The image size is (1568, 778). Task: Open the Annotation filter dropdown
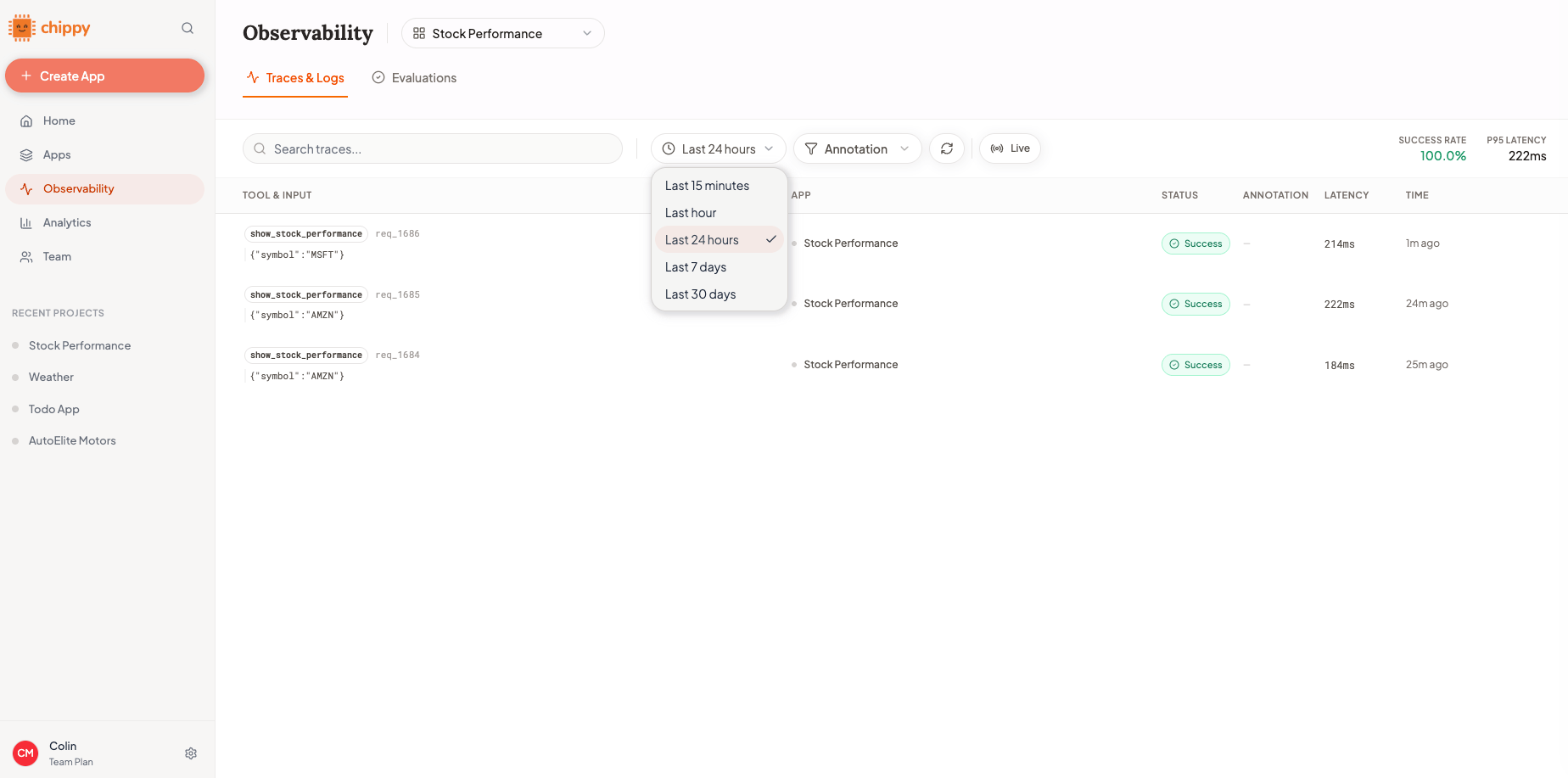[857, 148]
